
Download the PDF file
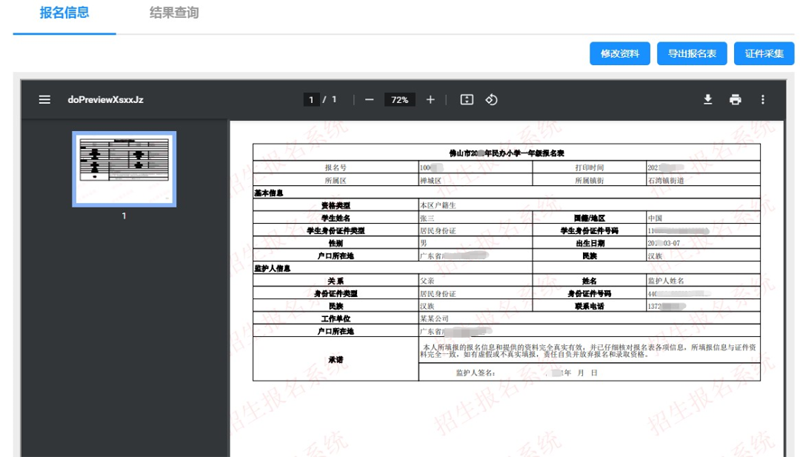point(708,100)
